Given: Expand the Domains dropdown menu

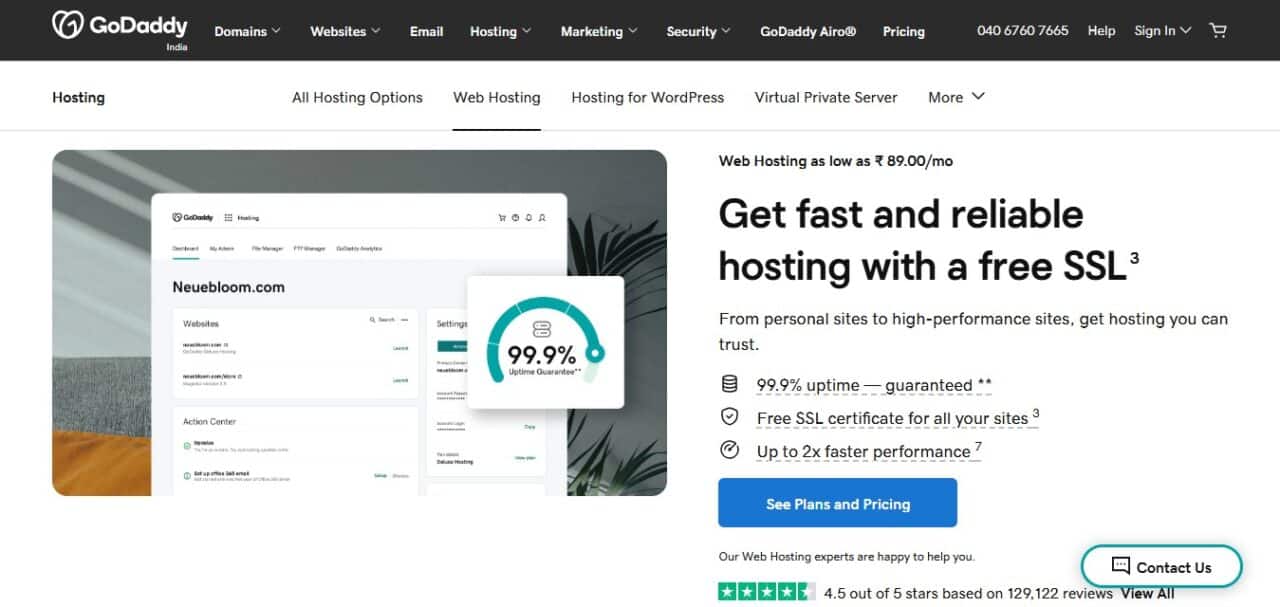Looking at the screenshot, I should (247, 31).
